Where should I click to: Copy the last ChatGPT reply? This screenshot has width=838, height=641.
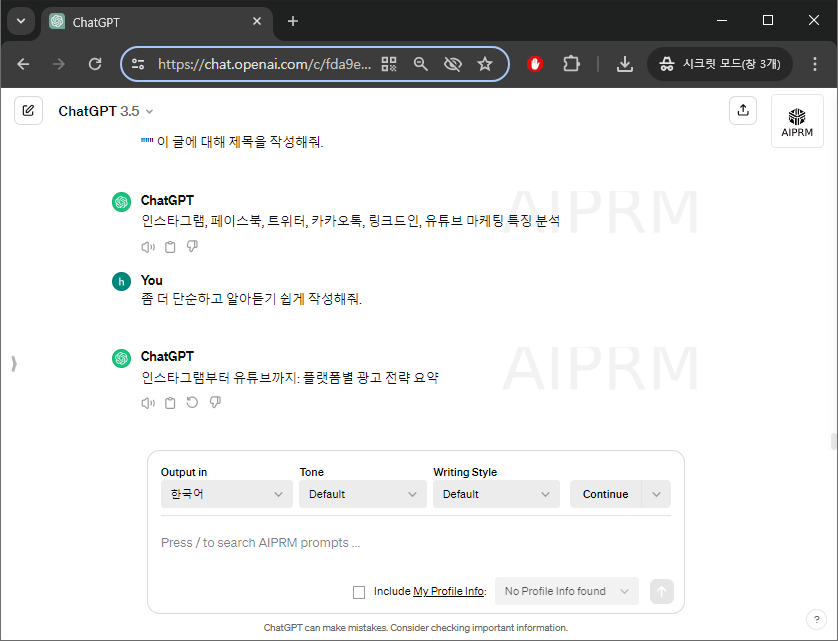pyautogui.click(x=170, y=403)
